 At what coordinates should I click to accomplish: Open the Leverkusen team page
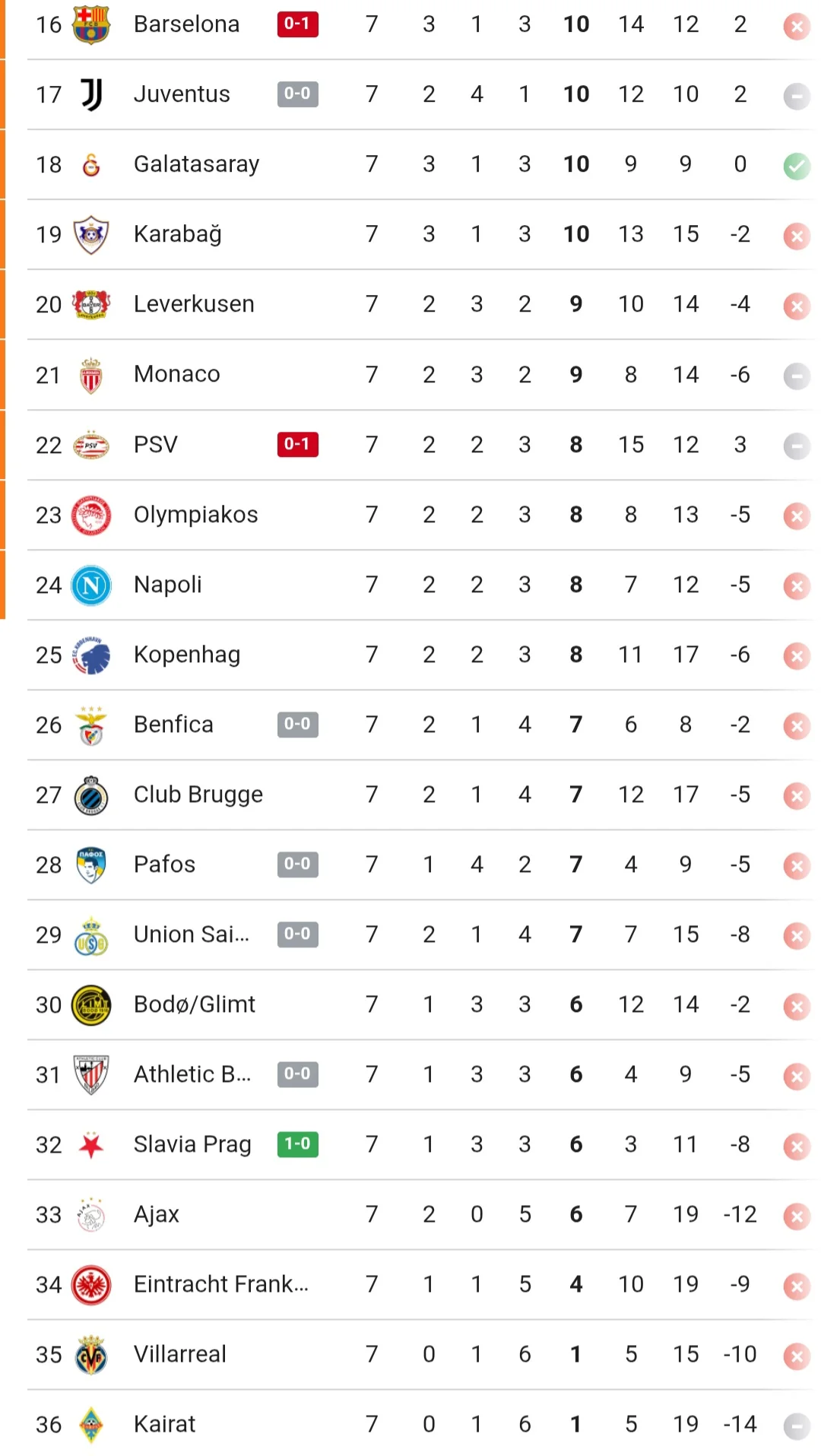click(194, 304)
